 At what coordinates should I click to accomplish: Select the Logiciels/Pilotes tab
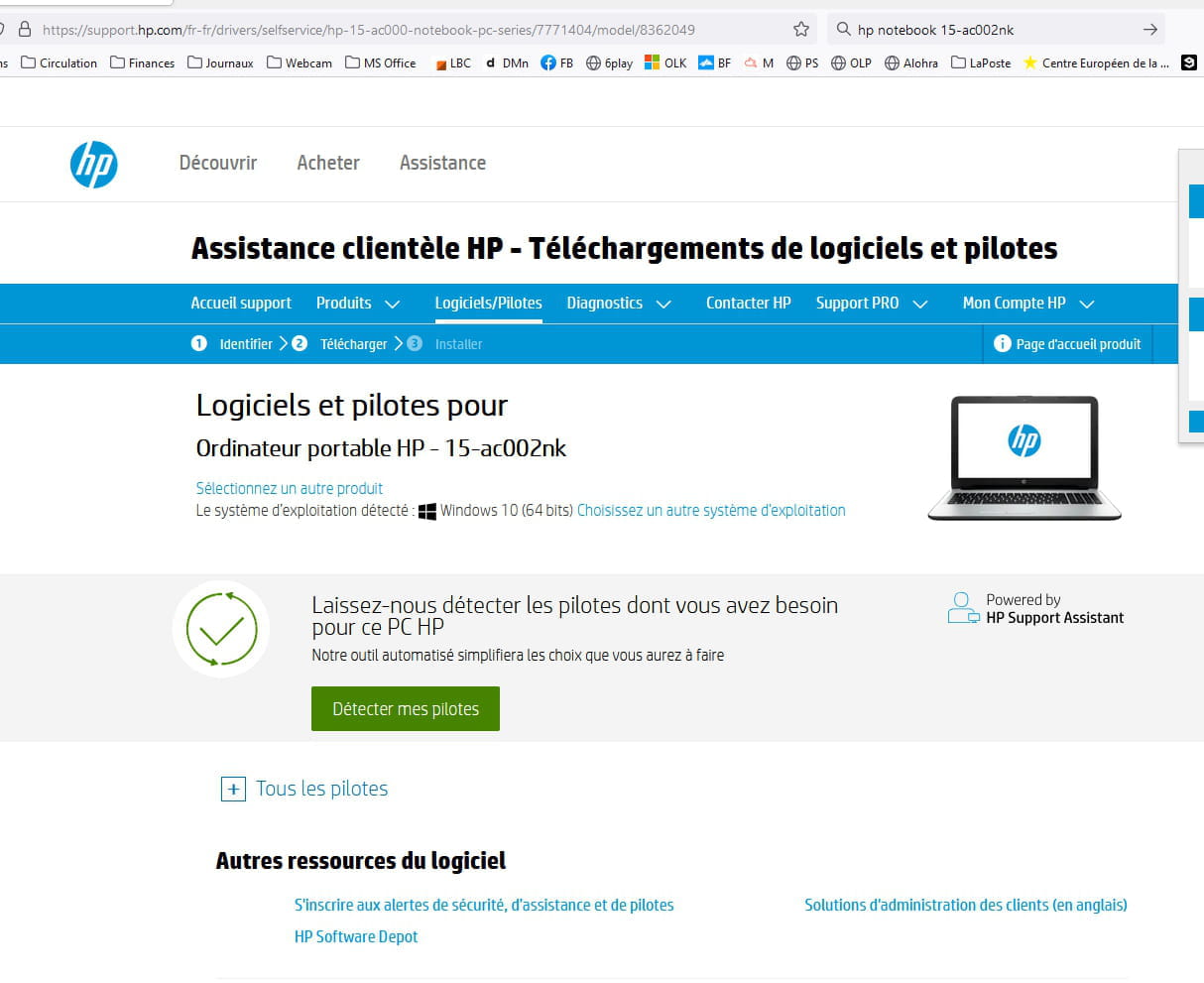488,304
